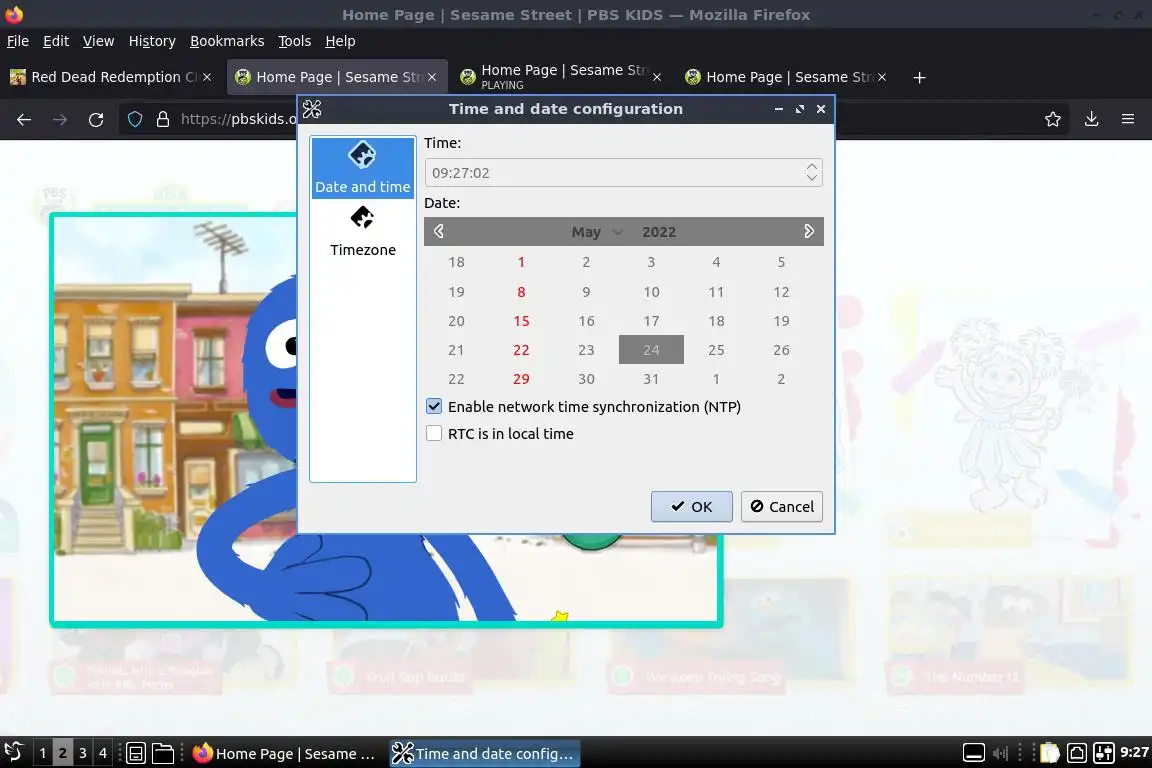Click Firefox back arrow
1152x768 pixels.
[24, 119]
